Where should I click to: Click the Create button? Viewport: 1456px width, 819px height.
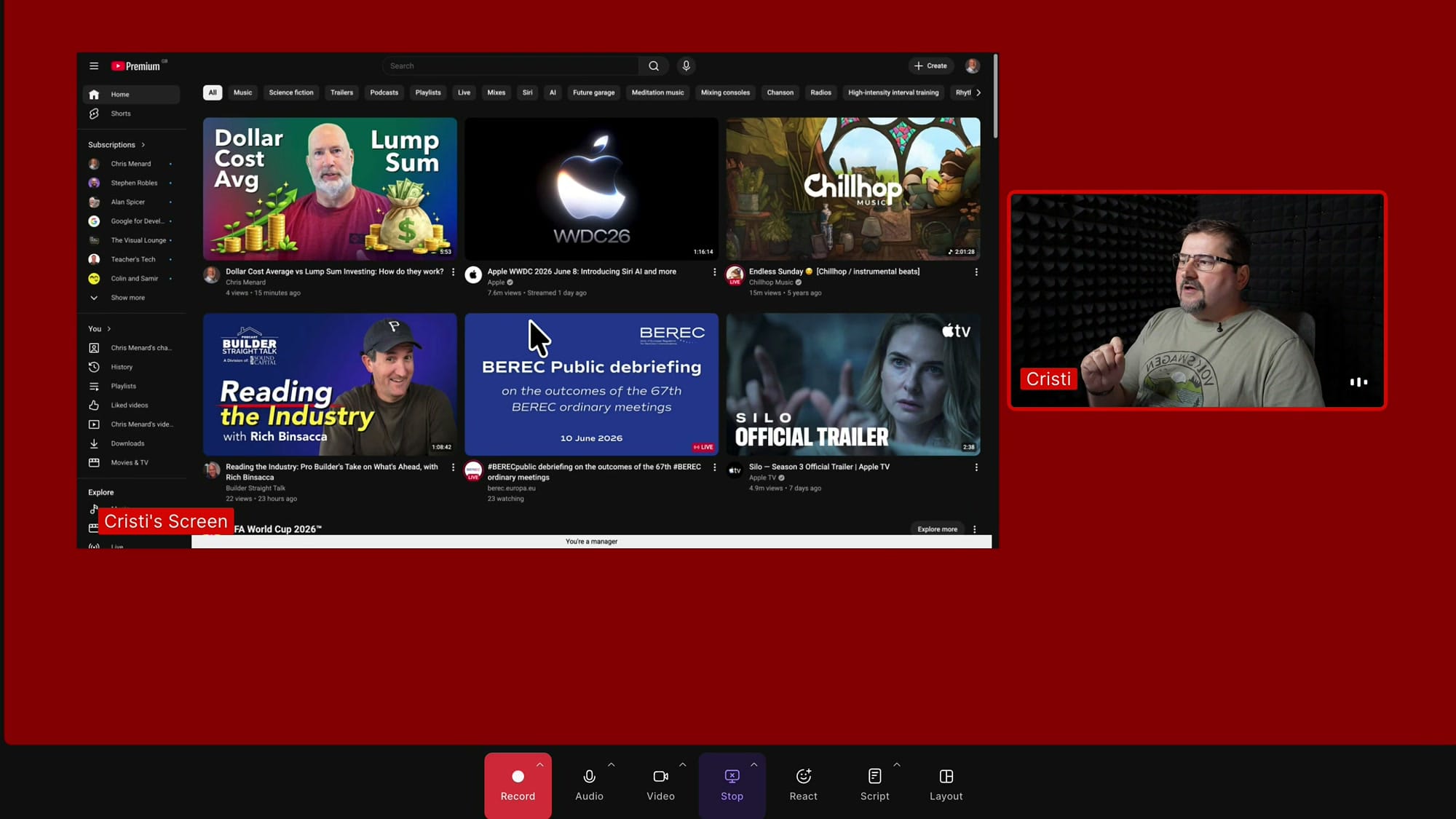930,66
